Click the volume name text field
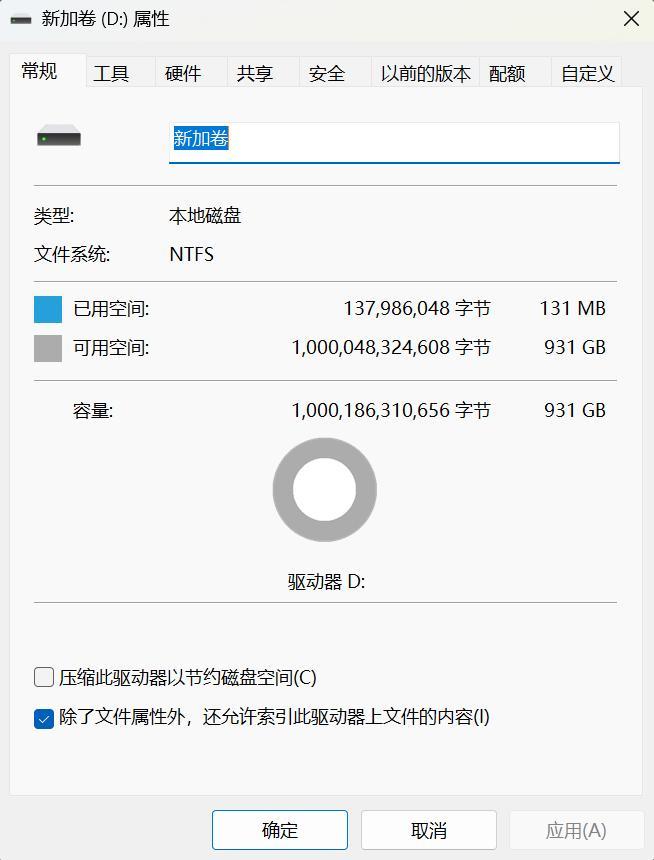This screenshot has height=860, width=654. [x=394, y=143]
